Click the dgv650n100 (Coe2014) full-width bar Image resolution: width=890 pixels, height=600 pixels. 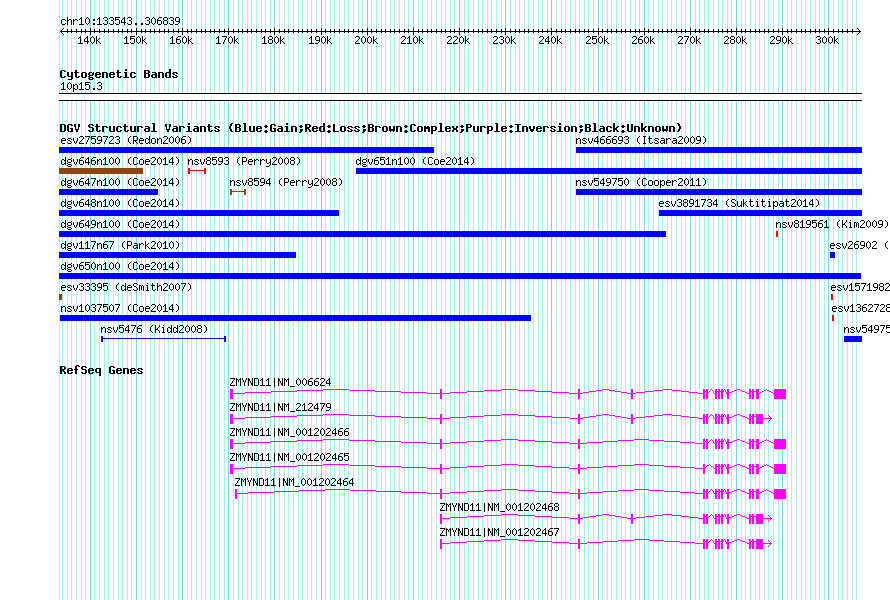click(x=460, y=276)
